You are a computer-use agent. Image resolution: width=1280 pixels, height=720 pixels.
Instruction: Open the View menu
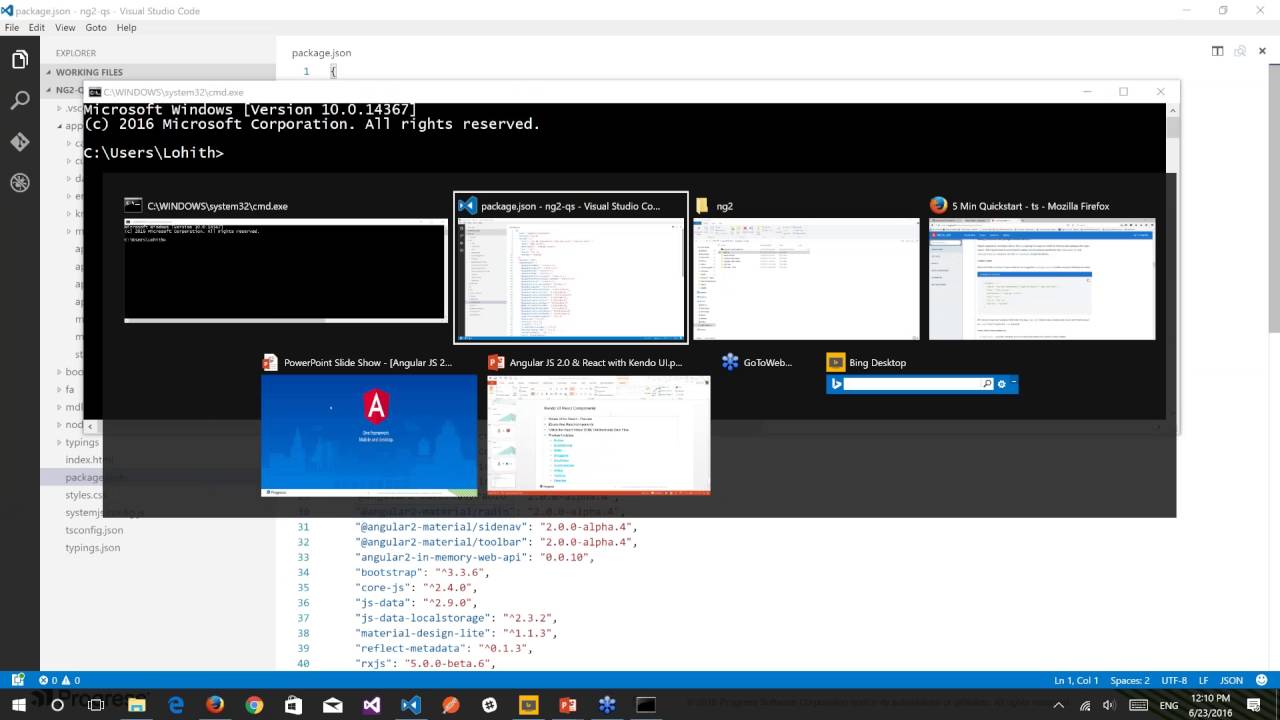click(65, 28)
